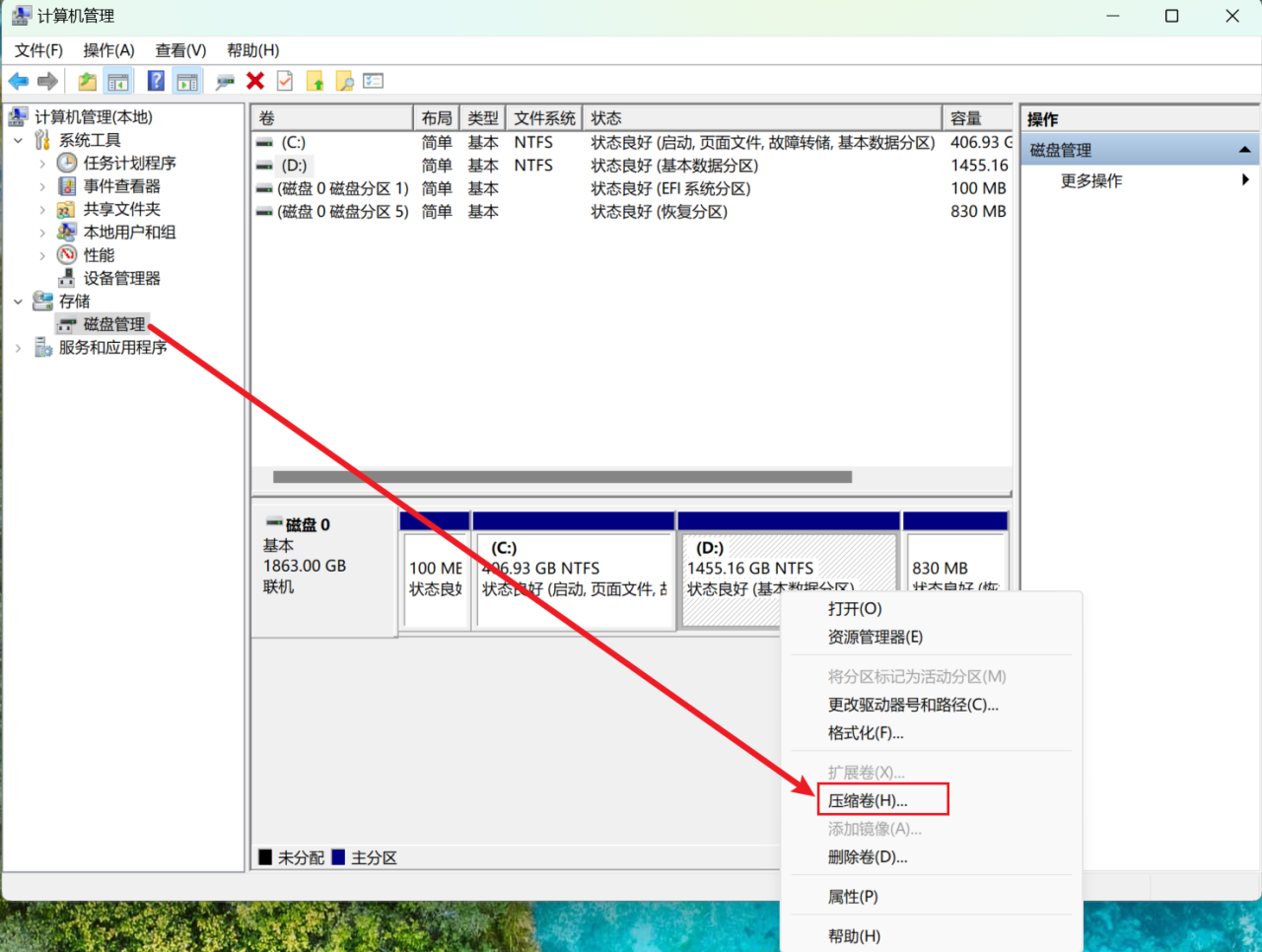
Task: Collapse the 磁盘管理 actions section arrow
Action: coord(1244,150)
